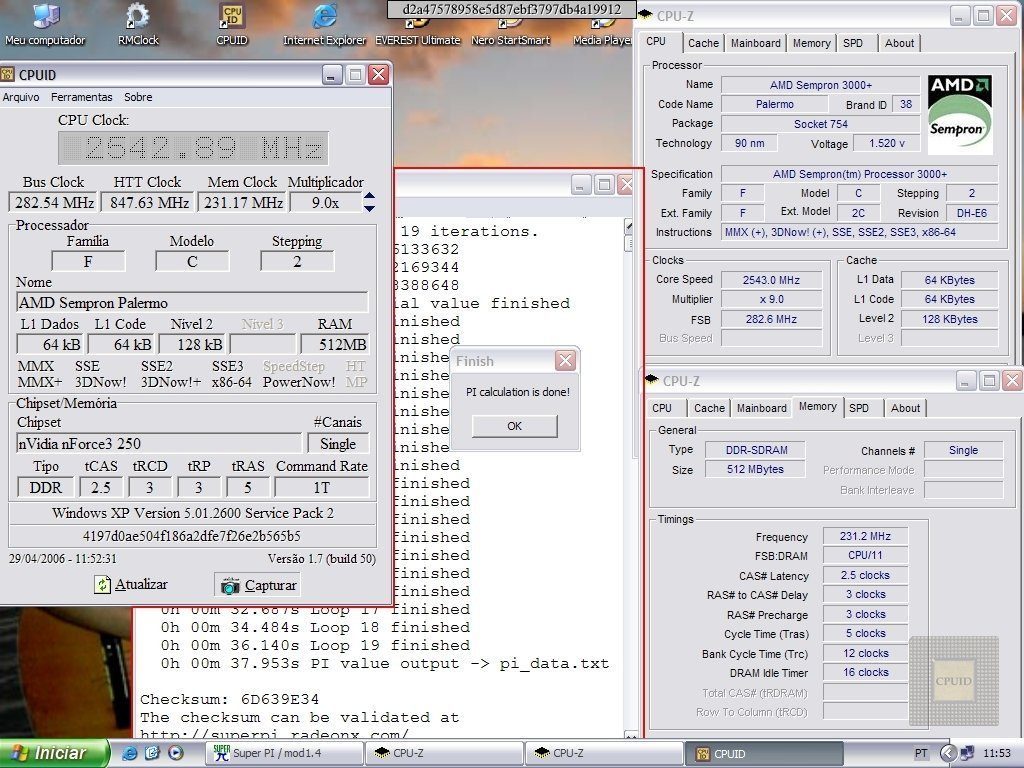This screenshot has height=768, width=1024.
Task: Select the SPD tab in upper CPU-Z window
Action: pyautogui.click(x=853, y=43)
